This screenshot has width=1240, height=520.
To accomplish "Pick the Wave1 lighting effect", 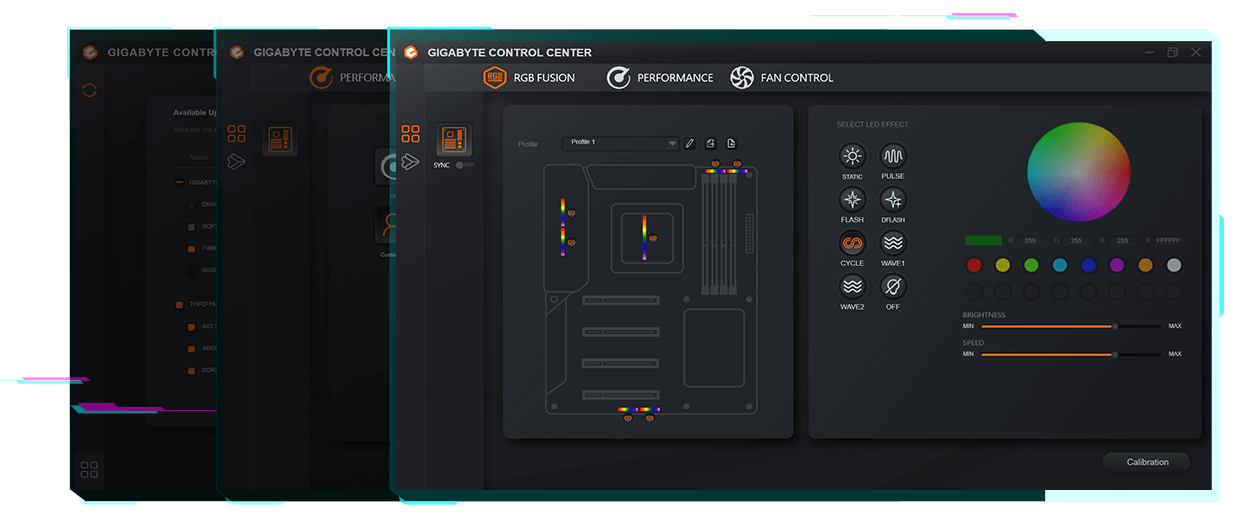I will coord(892,243).
